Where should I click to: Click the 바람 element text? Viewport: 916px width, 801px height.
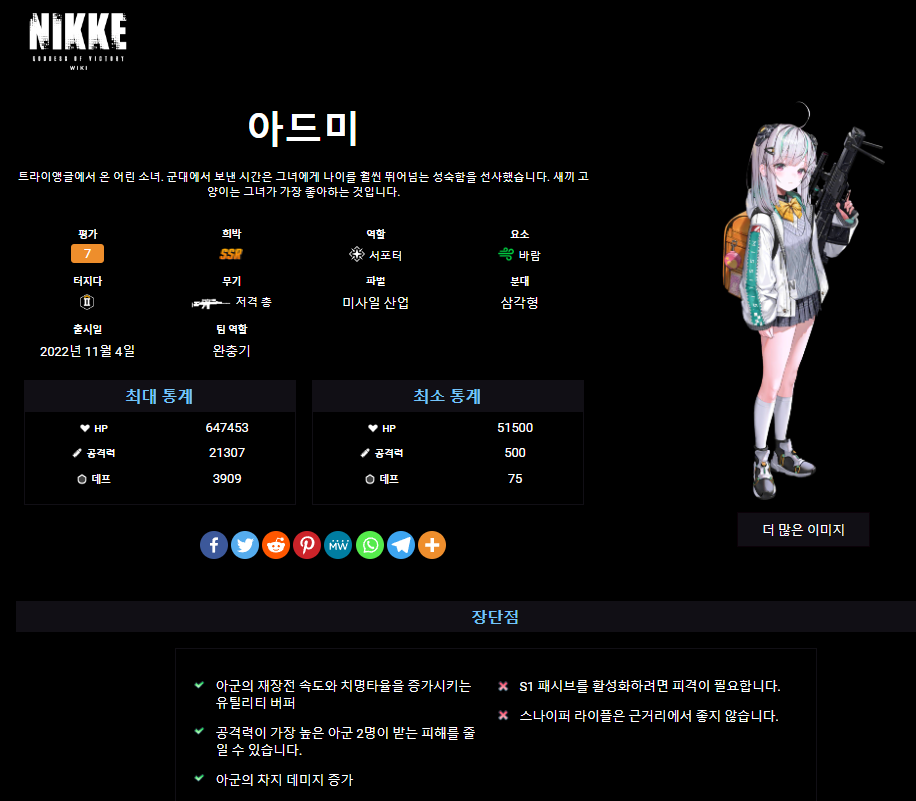(x=530, y=255)
